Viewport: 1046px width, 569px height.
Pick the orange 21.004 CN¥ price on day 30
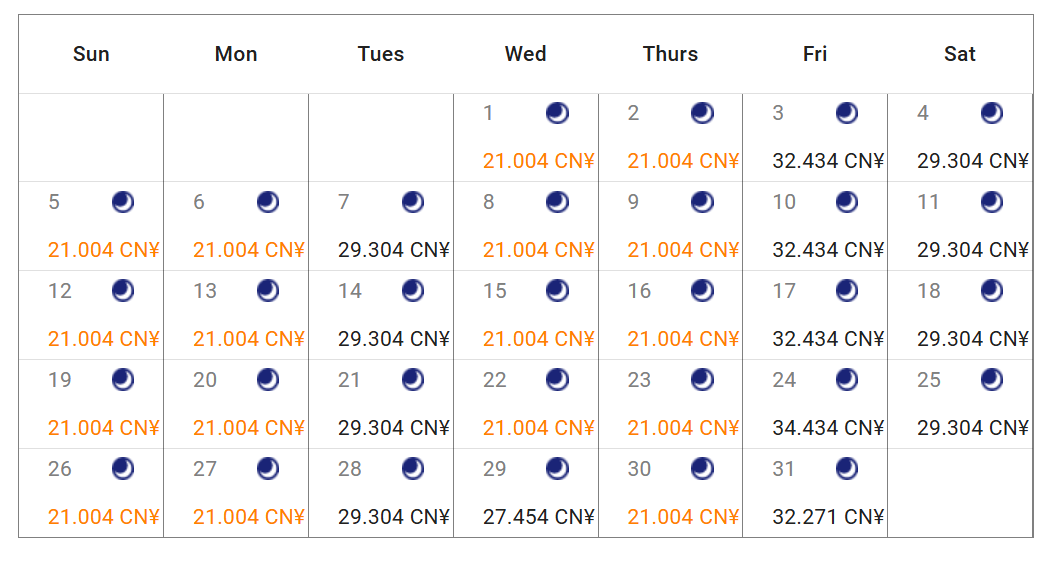(x=683, y=517)
